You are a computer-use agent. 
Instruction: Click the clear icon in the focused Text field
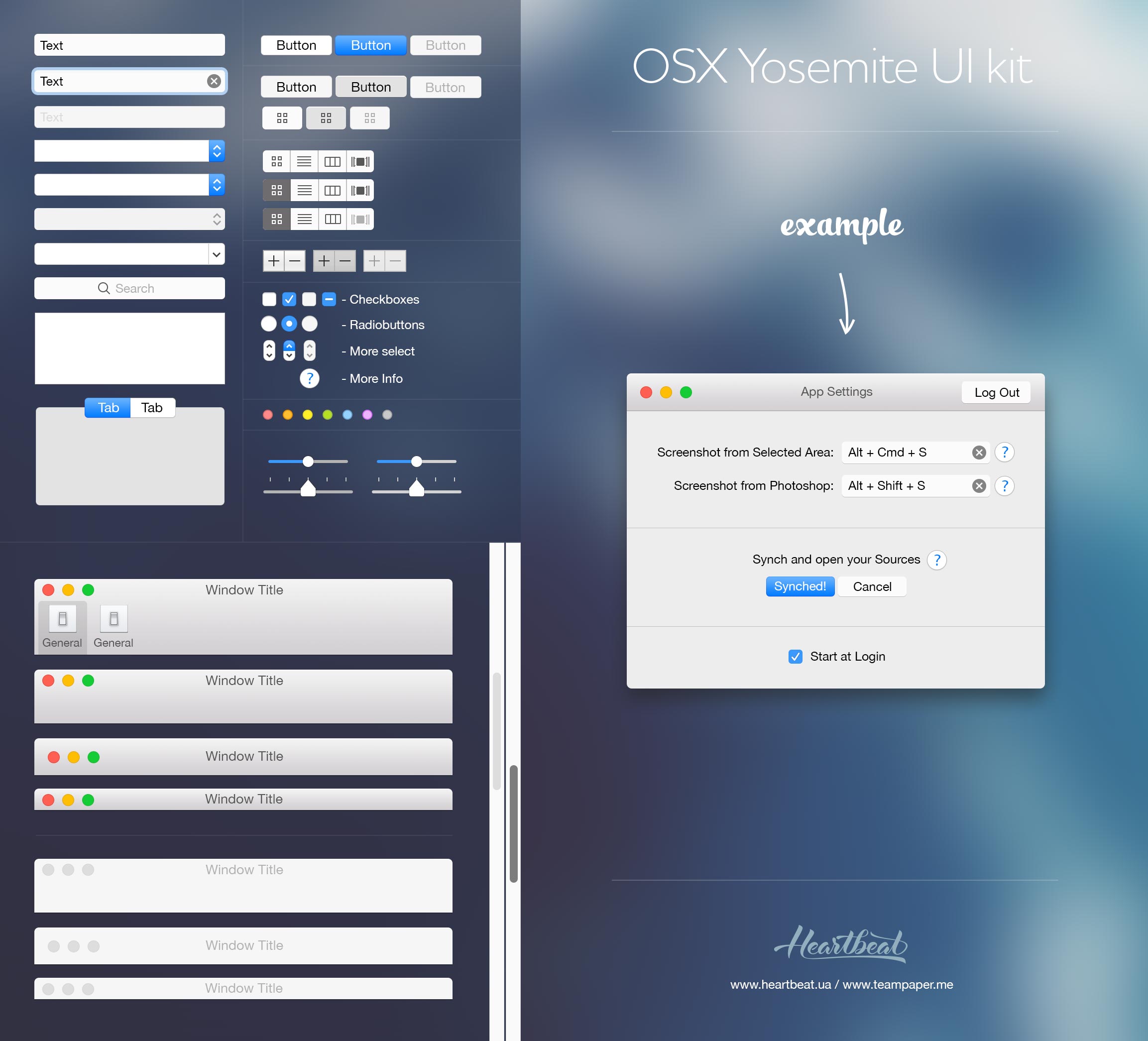[x=214, y=82]
